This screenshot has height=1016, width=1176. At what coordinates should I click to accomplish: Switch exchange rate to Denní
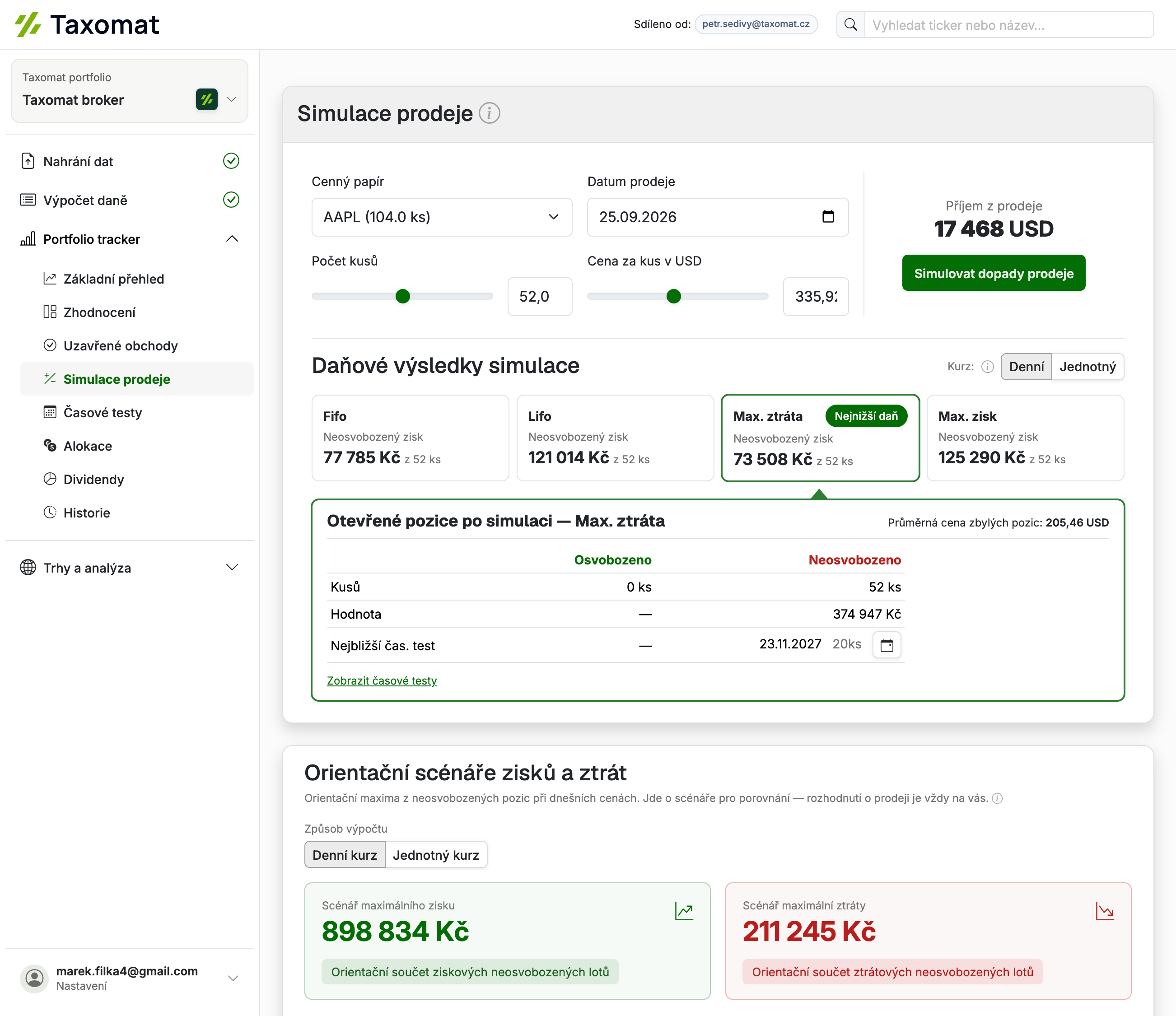[x=1026, y=367]
